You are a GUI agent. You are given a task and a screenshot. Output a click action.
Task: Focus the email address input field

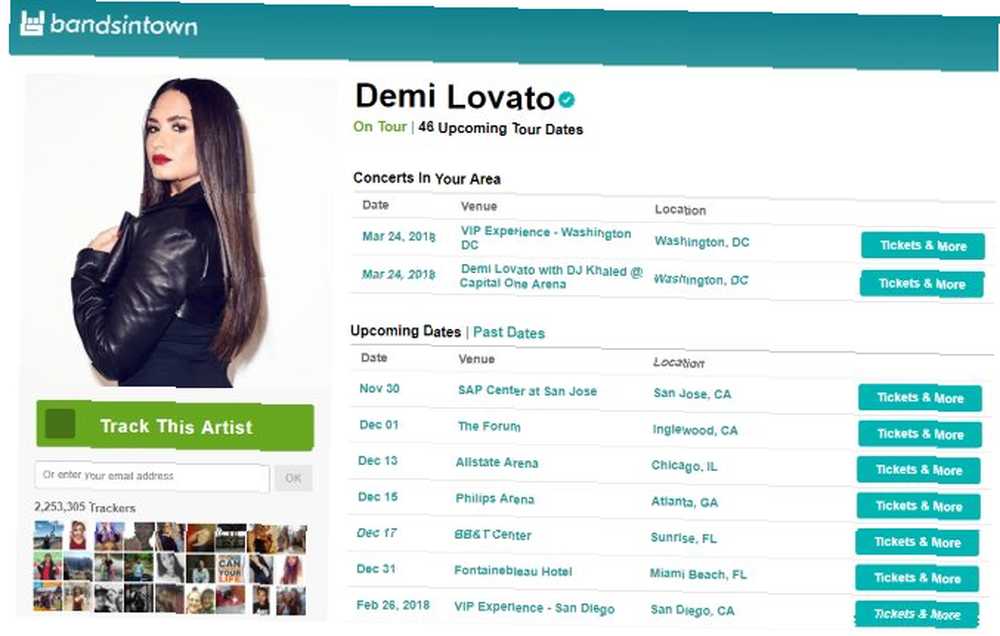click(x=152, y=477)
